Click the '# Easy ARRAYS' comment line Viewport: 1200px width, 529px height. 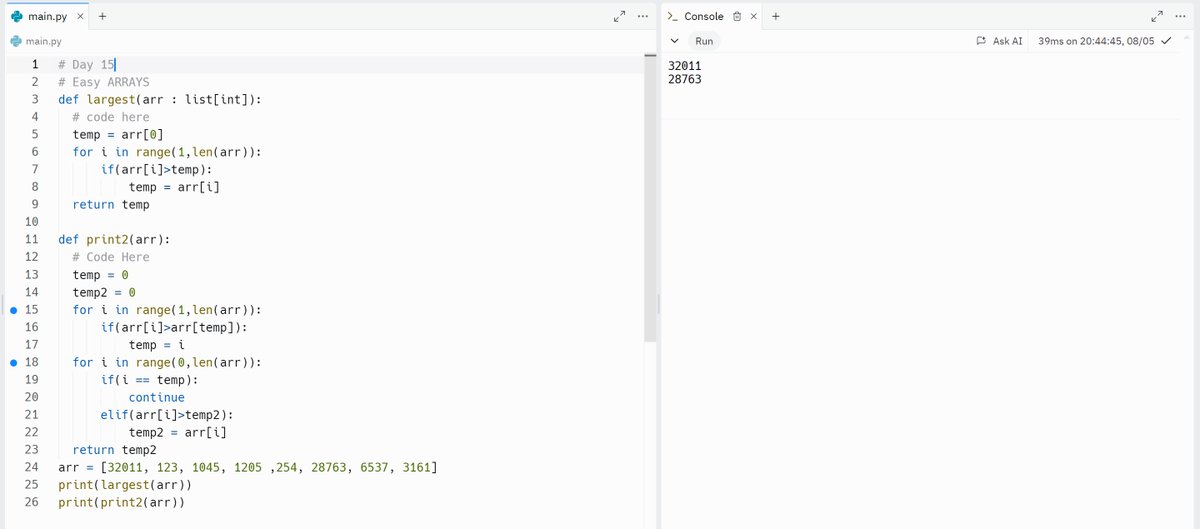pyautogui.click(x=104, y=82)
